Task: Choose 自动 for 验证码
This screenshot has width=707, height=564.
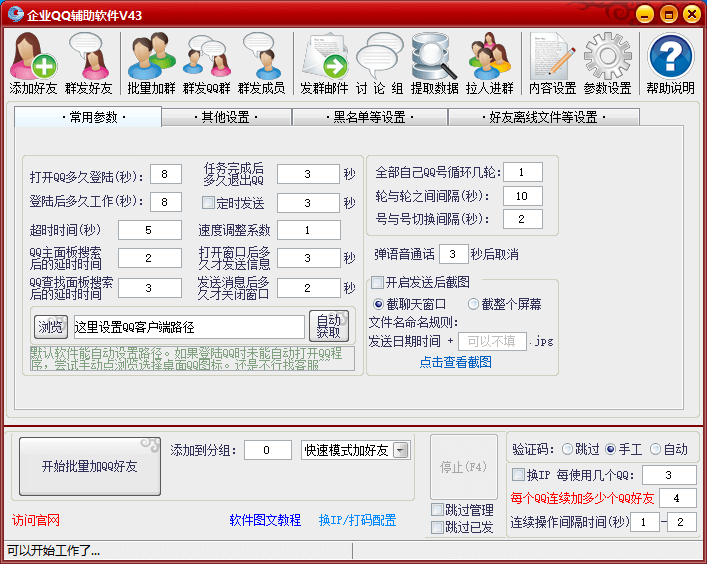Action: pos(656,449)
